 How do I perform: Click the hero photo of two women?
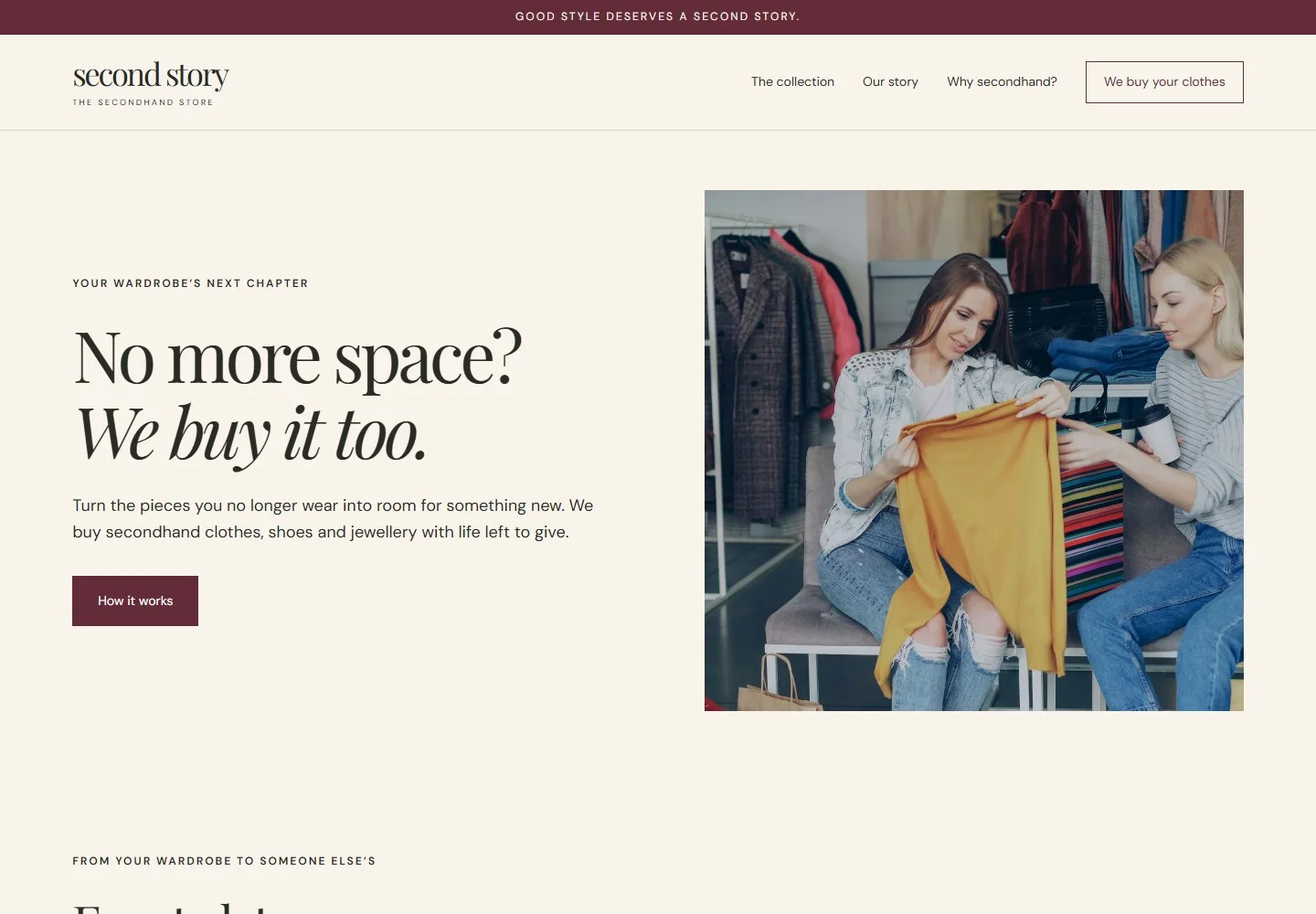pyautogui.click(x=974, y=451)
